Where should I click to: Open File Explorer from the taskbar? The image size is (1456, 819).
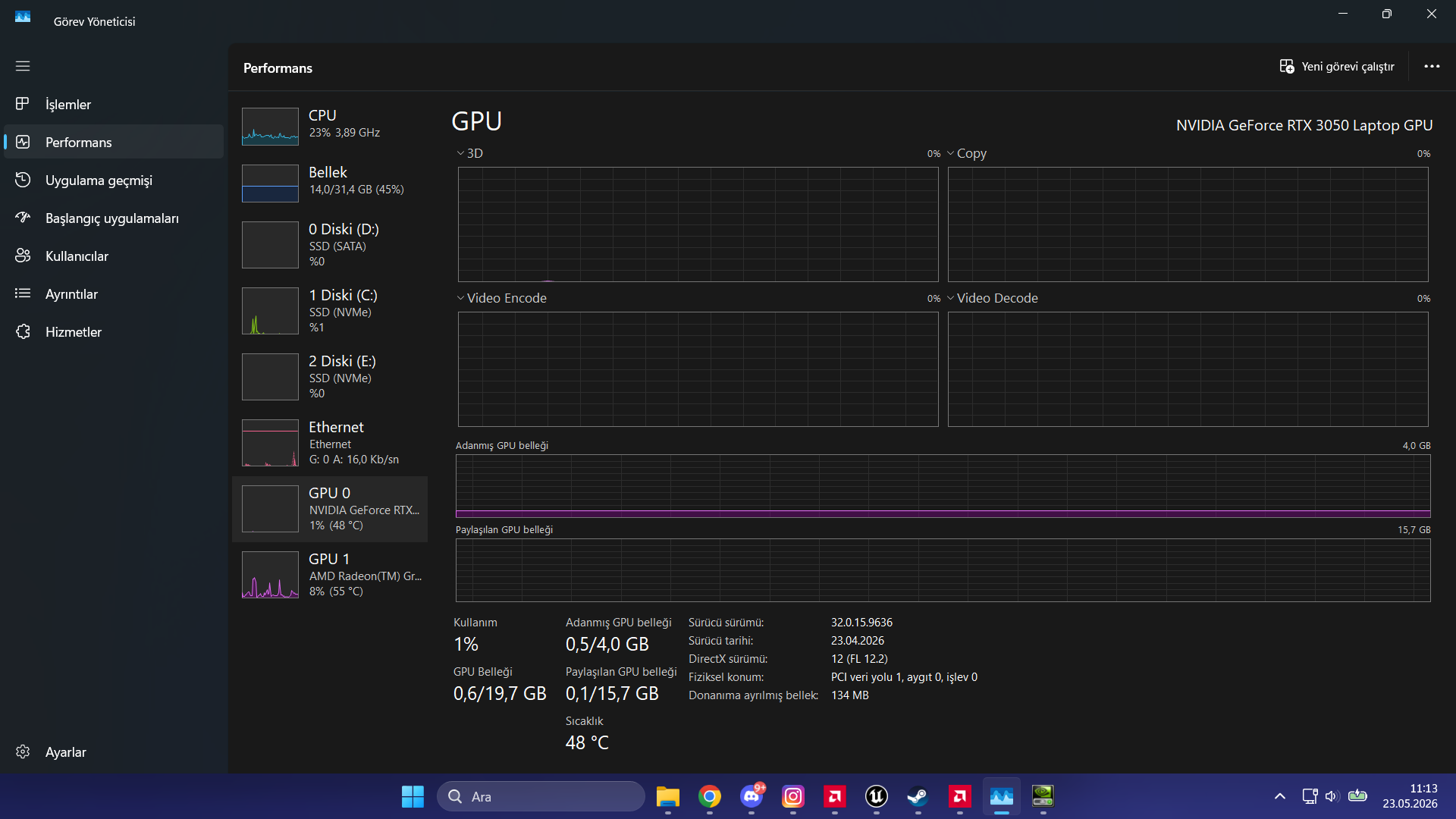(x=667, y=796)
